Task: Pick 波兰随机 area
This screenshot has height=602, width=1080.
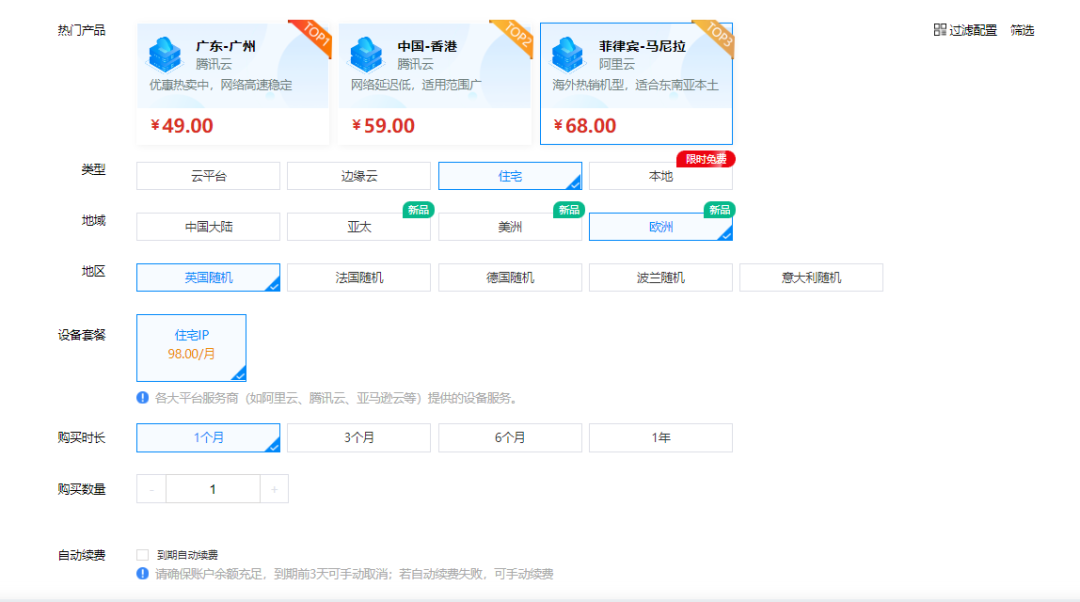Action: tap(661, 278)
